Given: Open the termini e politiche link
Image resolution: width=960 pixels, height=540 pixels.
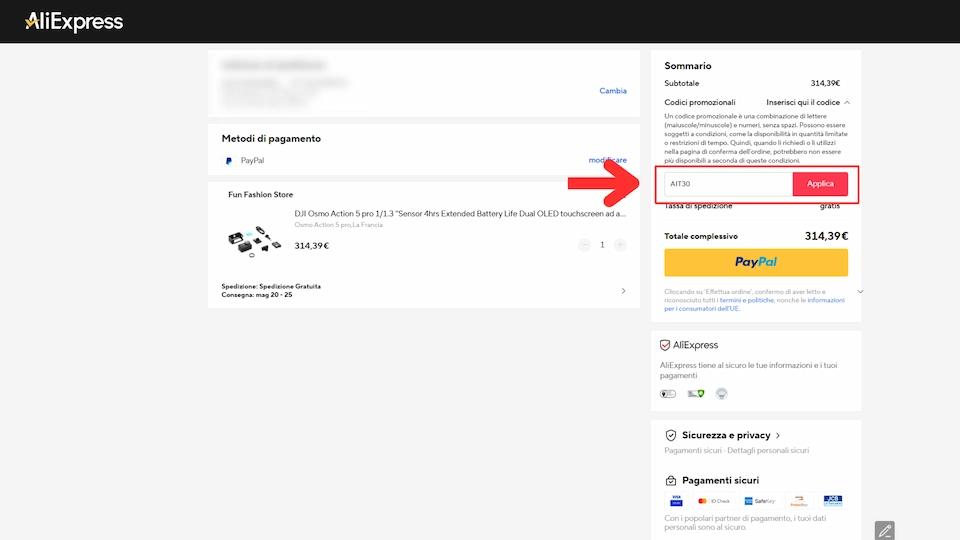Looking at the screenshot, I should point(746,300).
